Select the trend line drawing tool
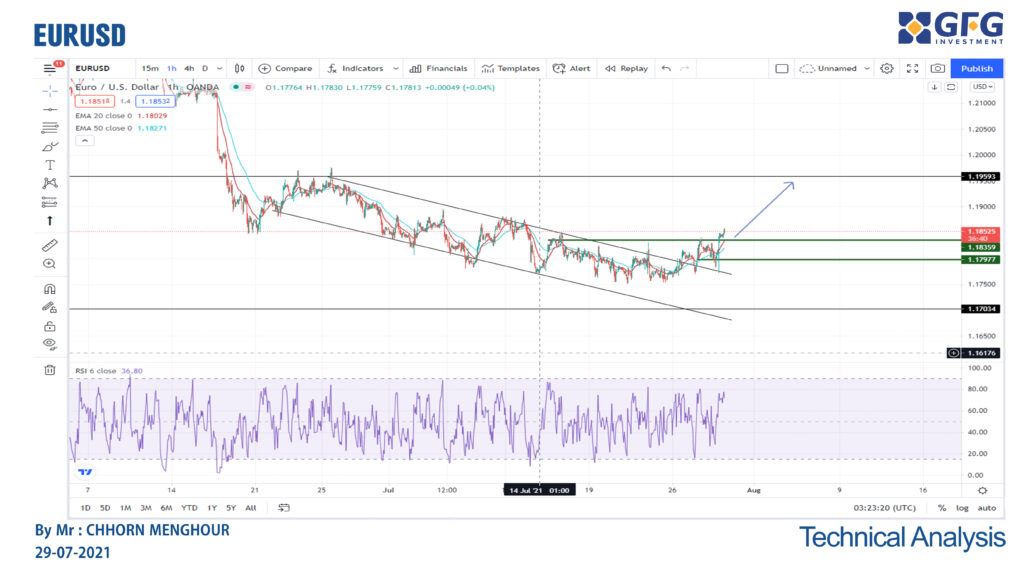 [x=50, y=109]
